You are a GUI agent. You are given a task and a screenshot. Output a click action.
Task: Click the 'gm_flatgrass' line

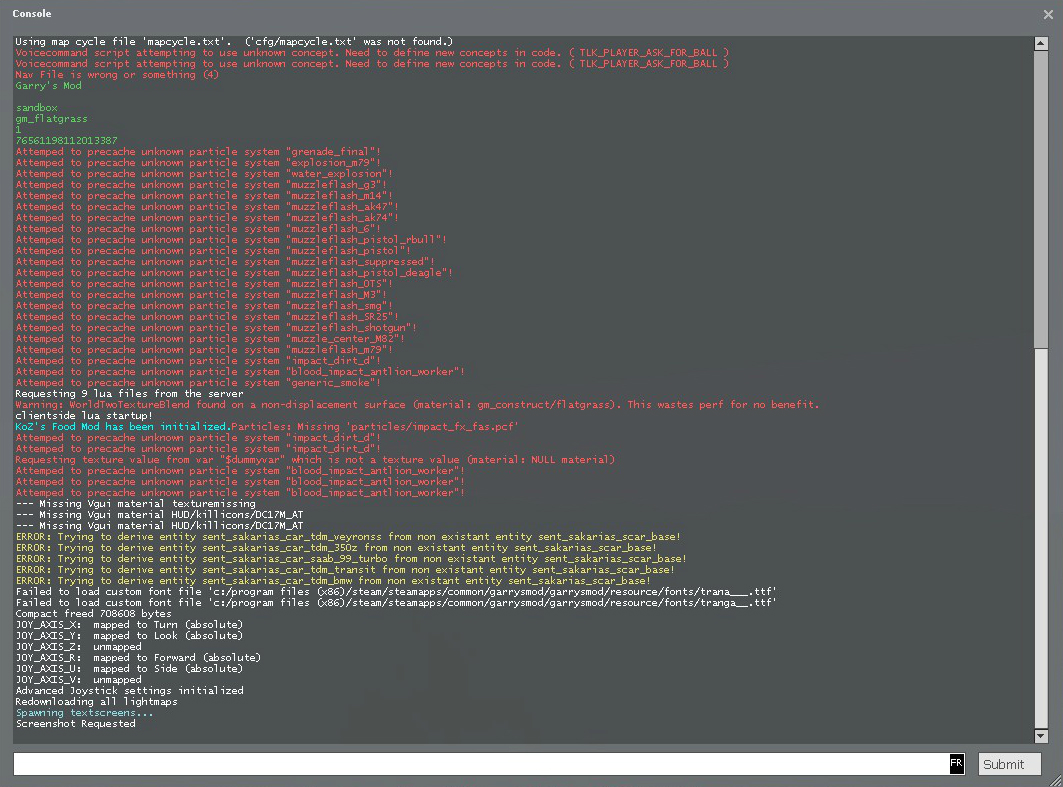pos(52,119)
